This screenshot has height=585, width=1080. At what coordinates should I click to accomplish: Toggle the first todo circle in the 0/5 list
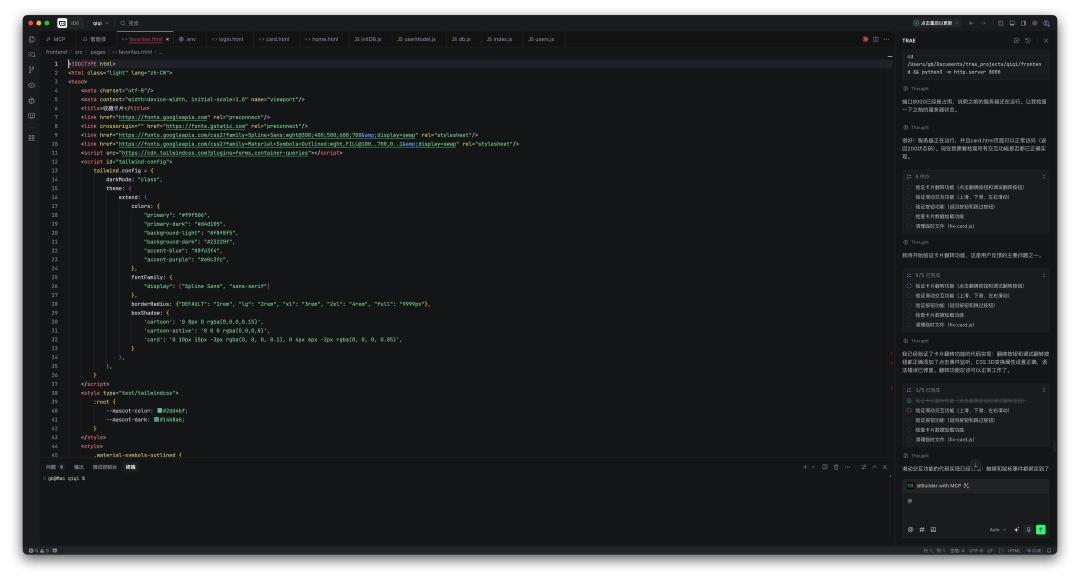point(909,286)
